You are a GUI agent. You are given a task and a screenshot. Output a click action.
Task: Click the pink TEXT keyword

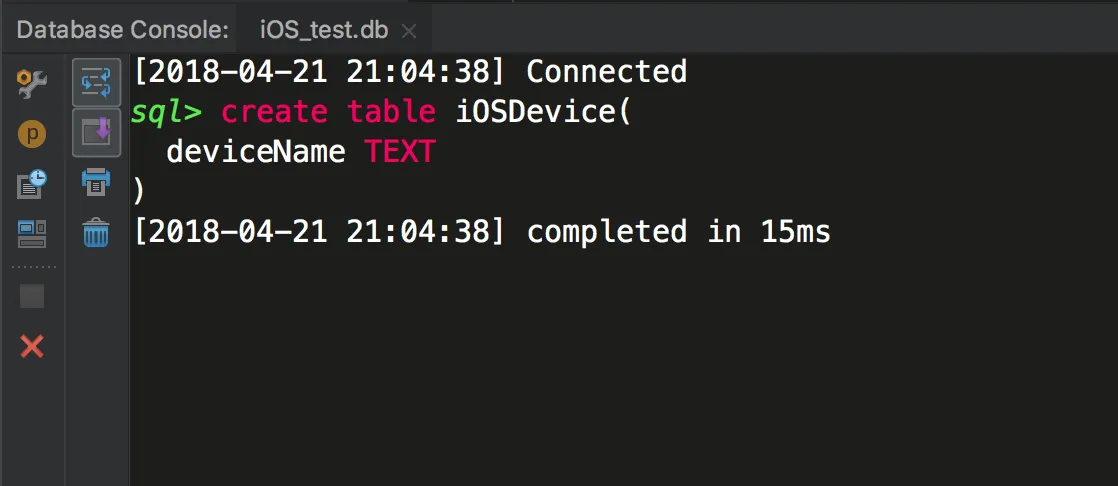399,152
